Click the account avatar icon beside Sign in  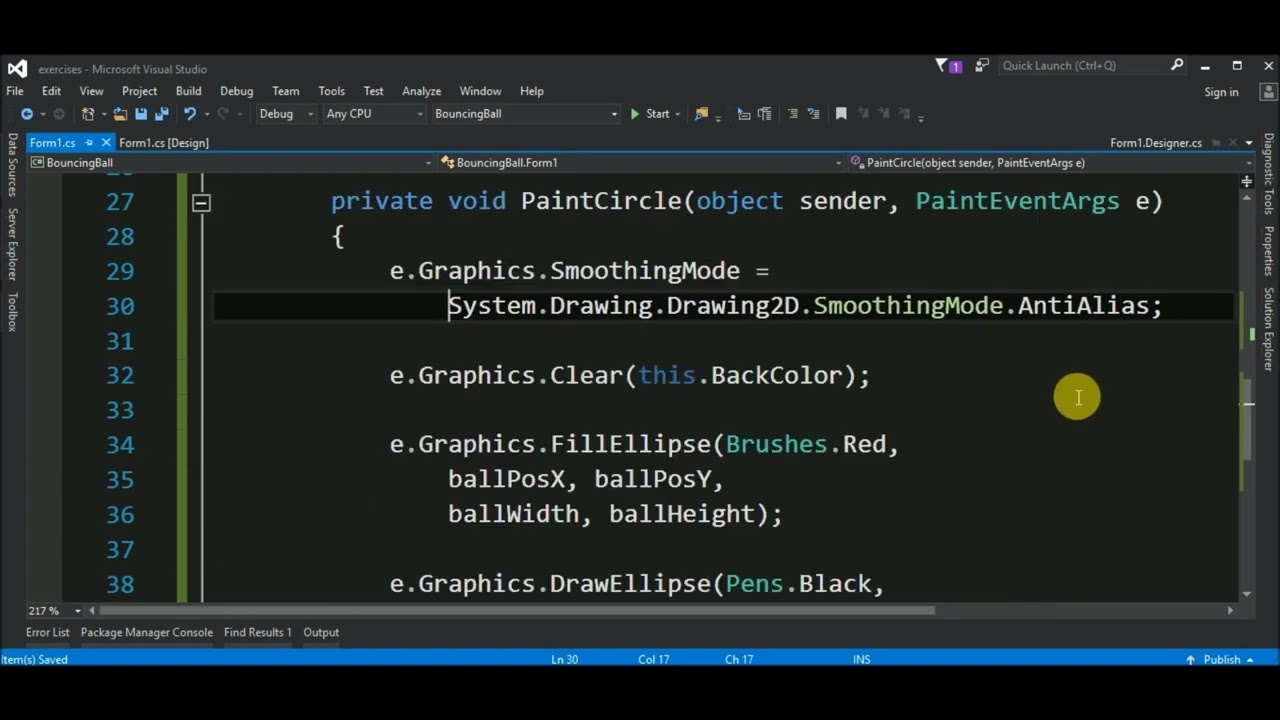[1269, 91]
